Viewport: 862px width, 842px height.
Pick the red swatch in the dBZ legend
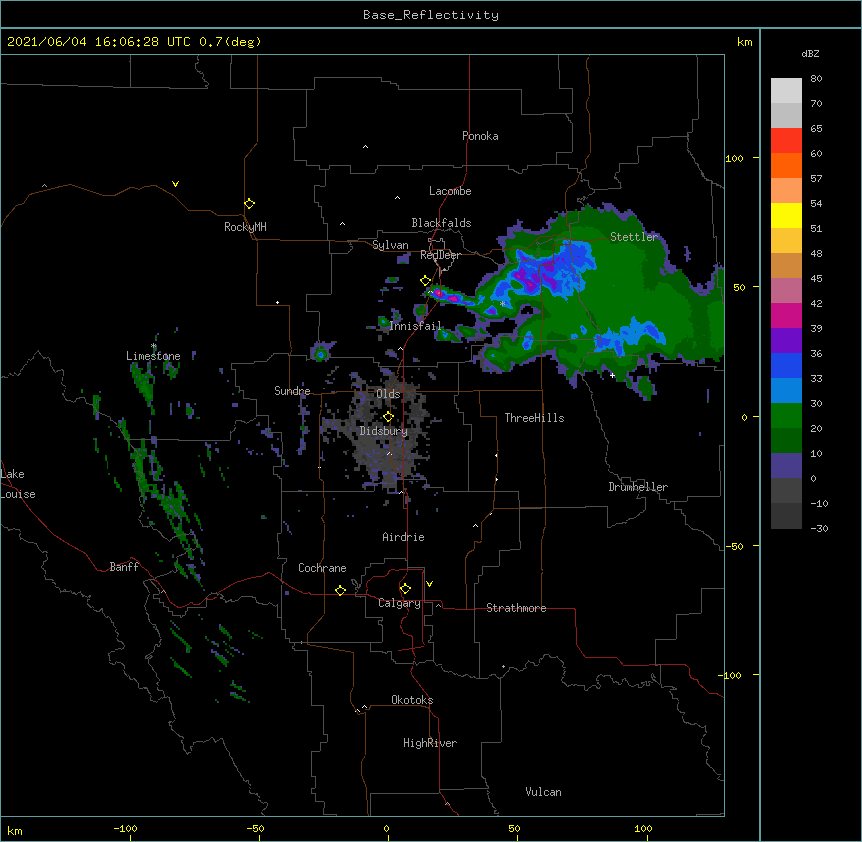(786, 140)
